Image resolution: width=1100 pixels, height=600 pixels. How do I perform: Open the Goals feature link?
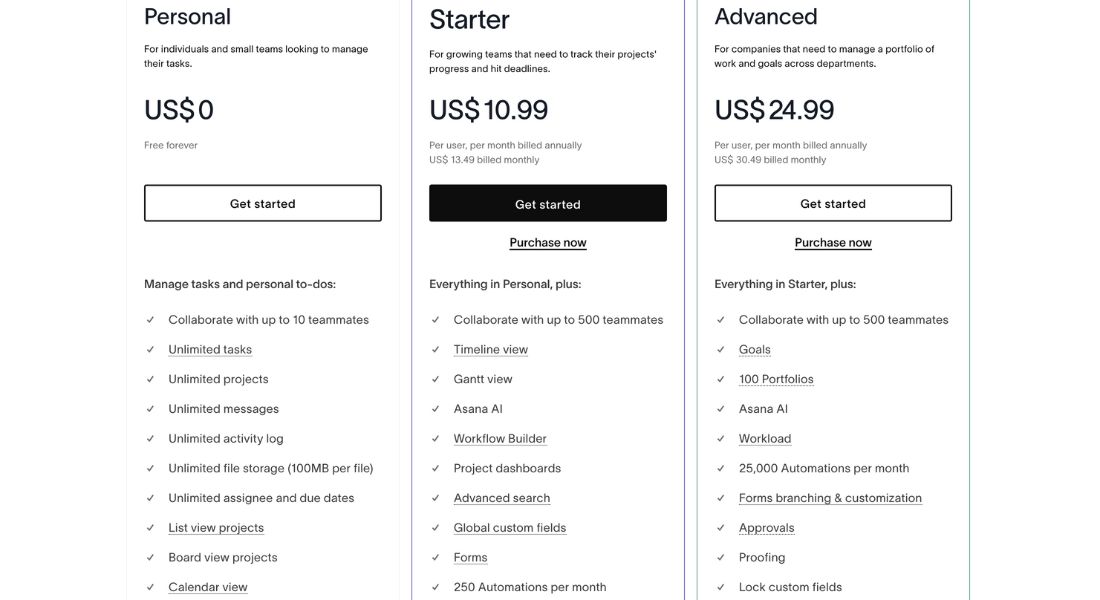click(x=754, y=349)
